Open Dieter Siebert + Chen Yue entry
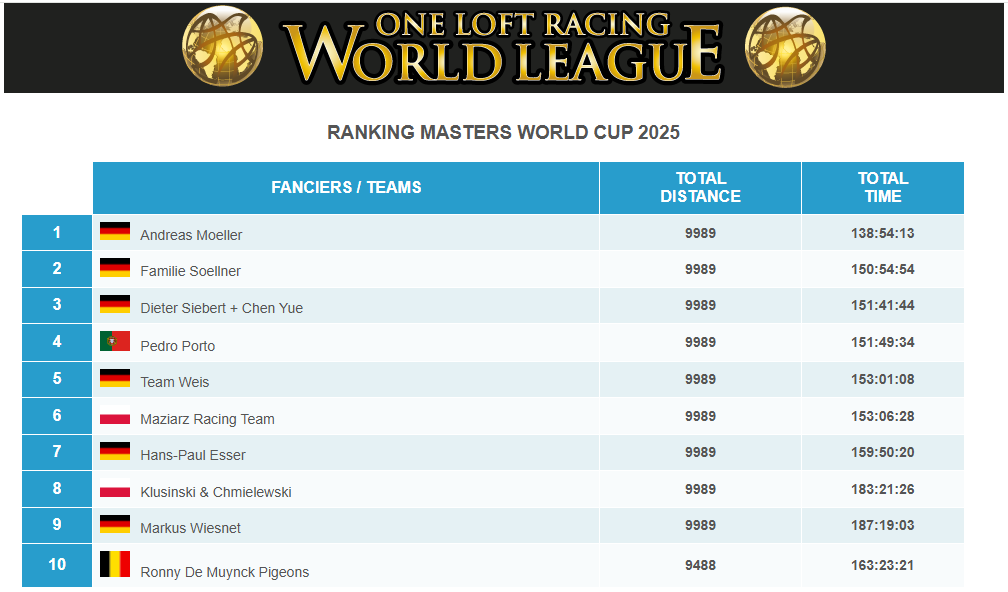This screenshot has width=1008, height=592. coord(221,308)
